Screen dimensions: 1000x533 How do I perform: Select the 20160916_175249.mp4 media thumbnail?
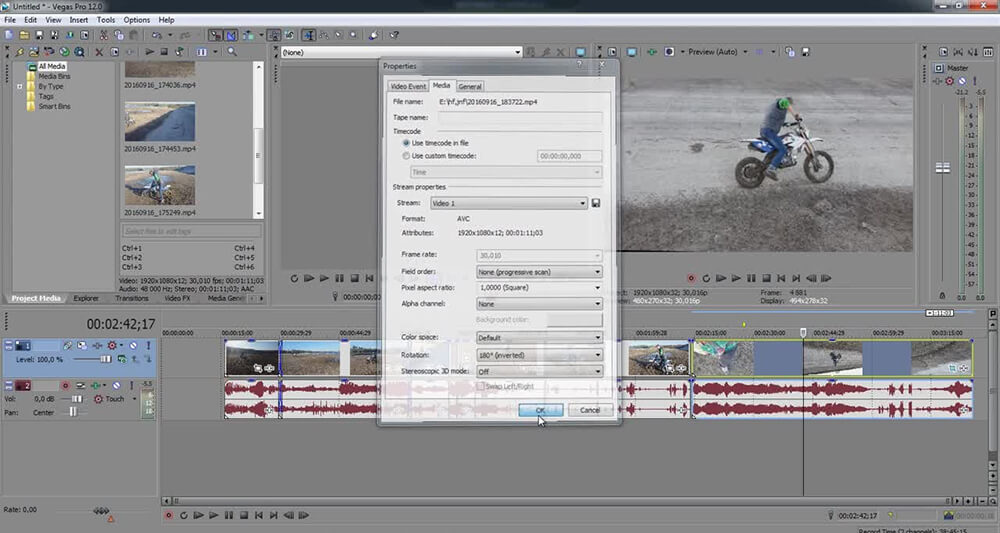coord(159,186)
